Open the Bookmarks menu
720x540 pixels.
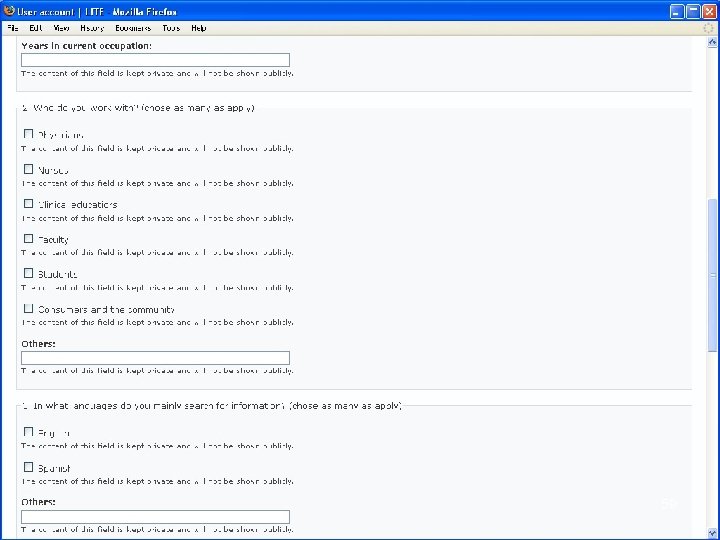tap(133, 28)
